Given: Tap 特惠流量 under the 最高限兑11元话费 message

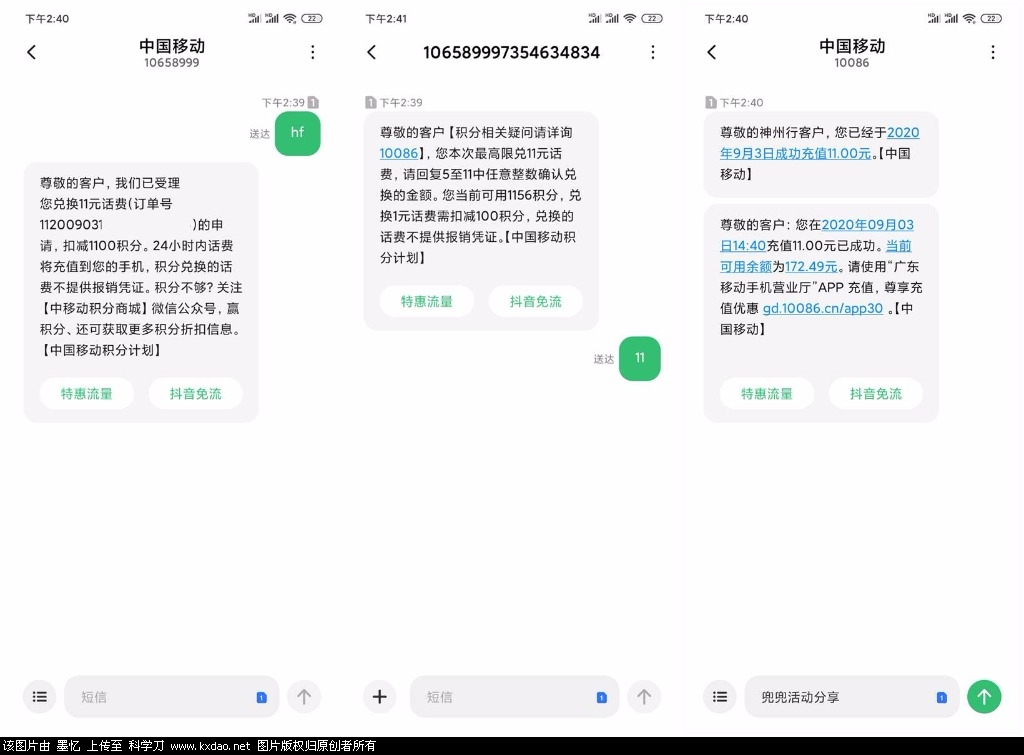Looking at the screenshot, I should coord(427,302).
